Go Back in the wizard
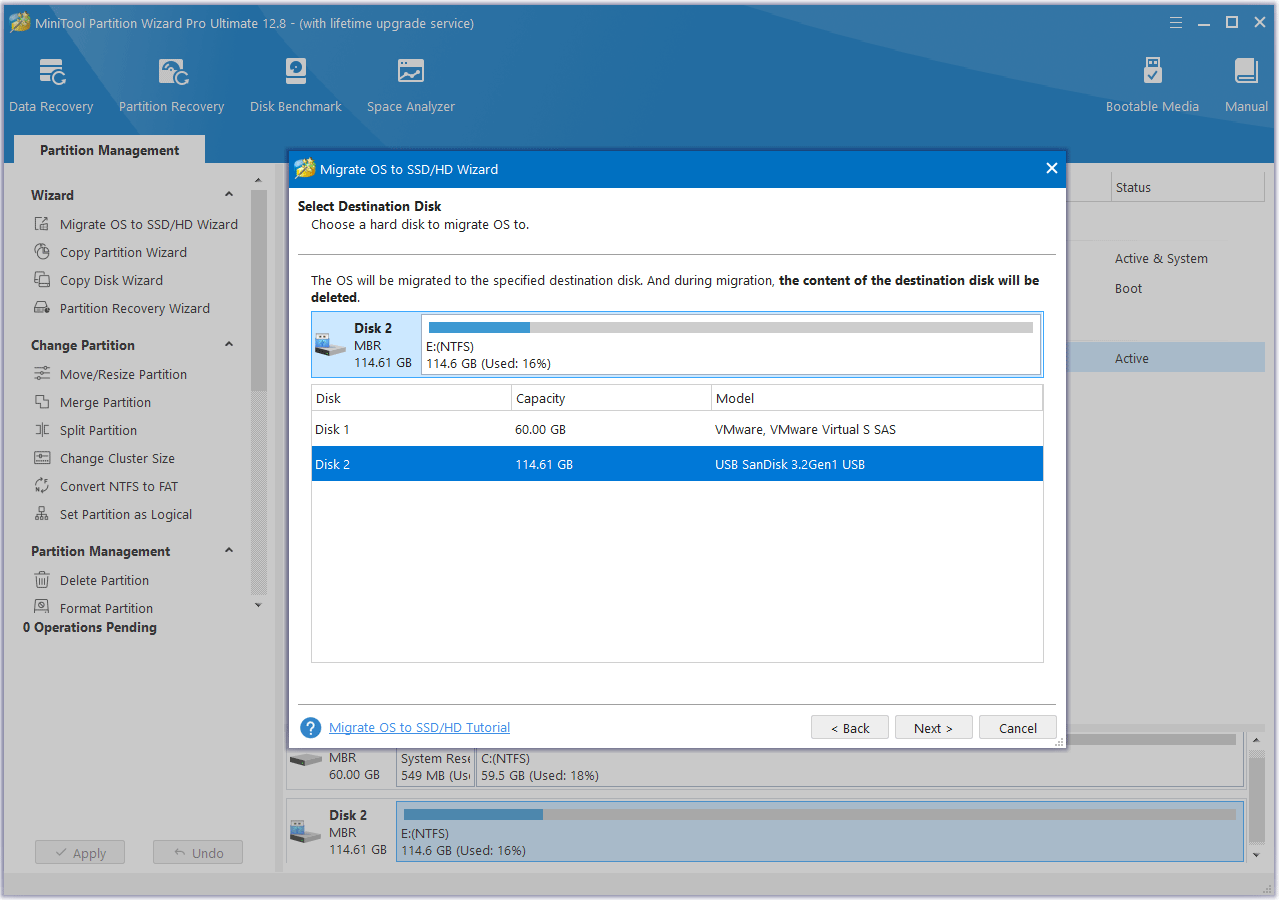Screen dimensions: 1280x900 click(850, 728)
